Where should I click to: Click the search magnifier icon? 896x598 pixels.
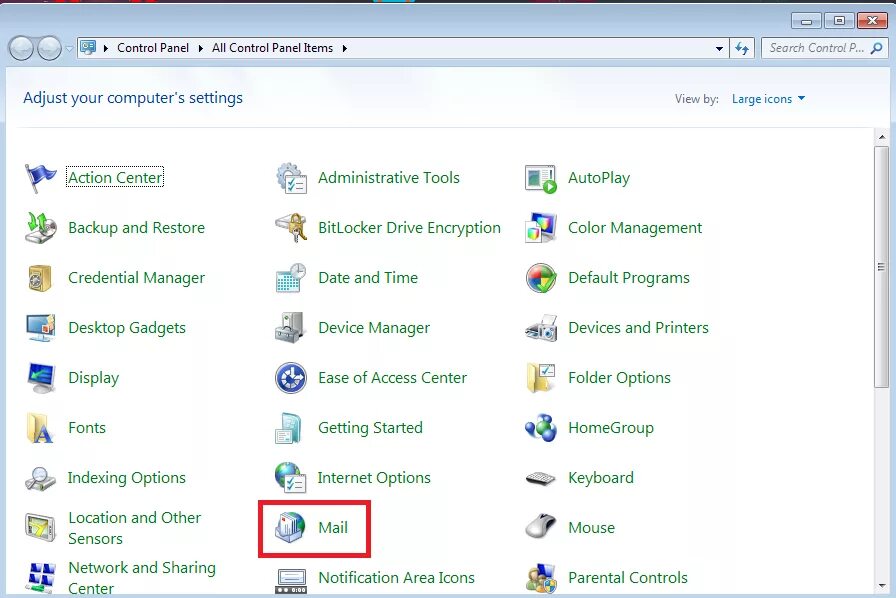click(876, 49)
